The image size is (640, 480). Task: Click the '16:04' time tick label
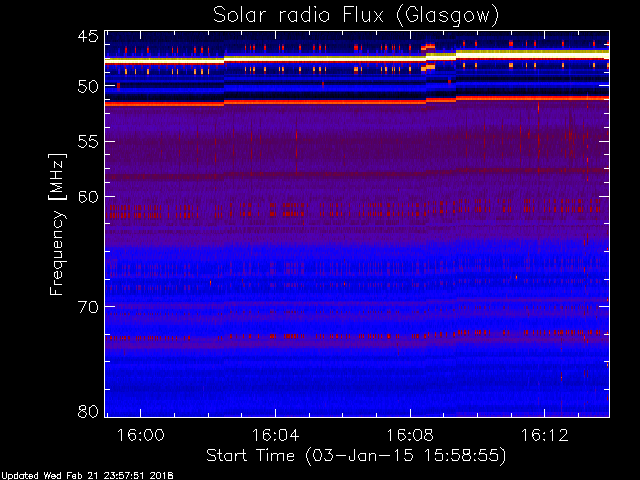(x=275, y=435)
